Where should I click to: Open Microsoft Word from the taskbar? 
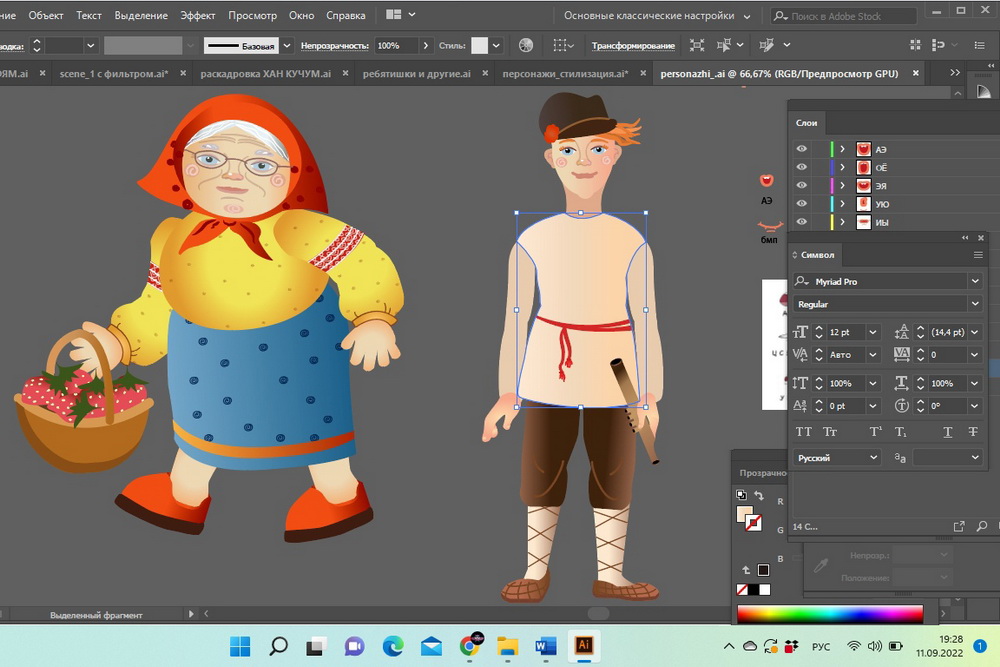point(545,646)
